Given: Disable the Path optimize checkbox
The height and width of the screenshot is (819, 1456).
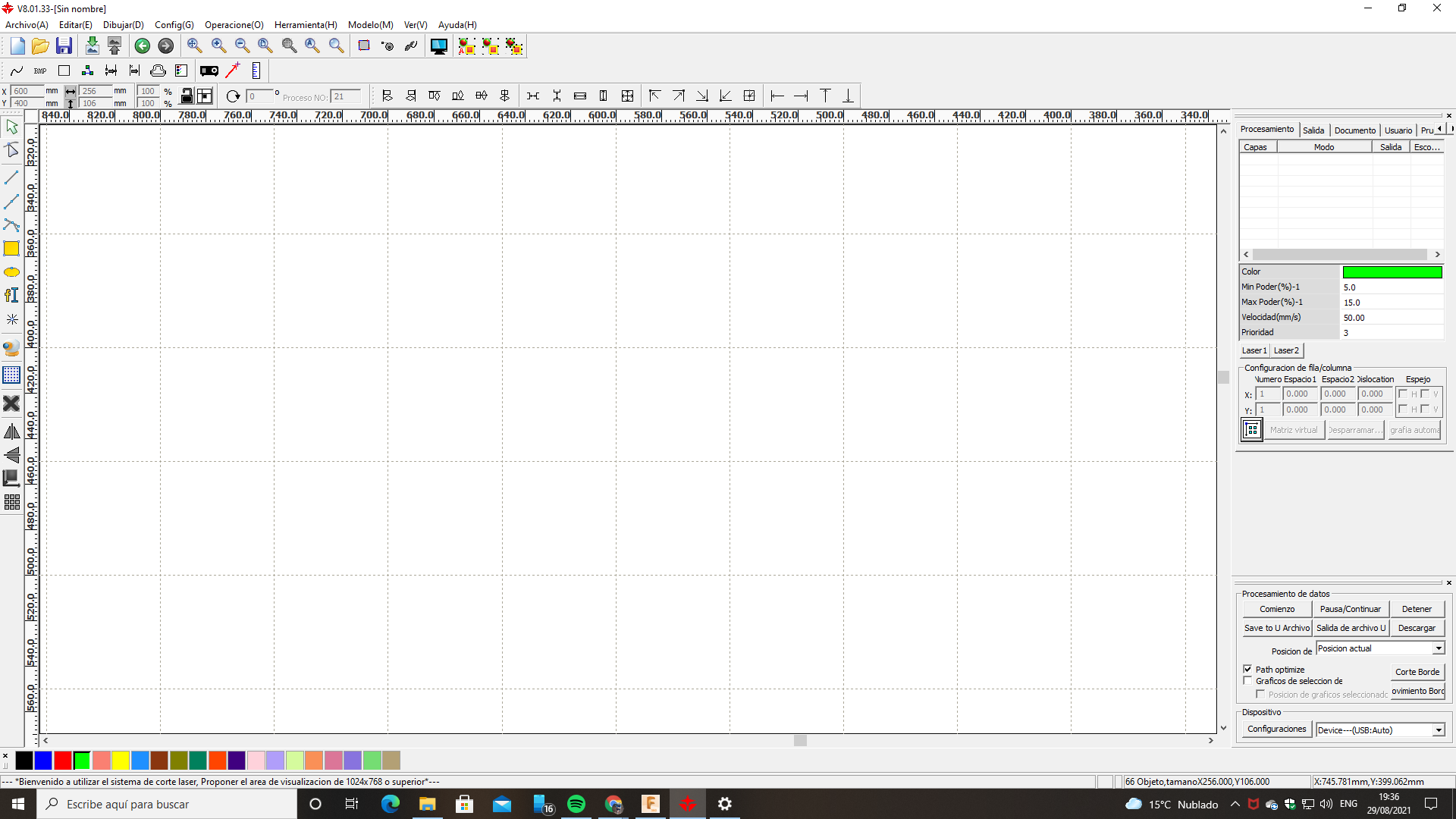Looking at the screenshot, I should coord(1248,669).
